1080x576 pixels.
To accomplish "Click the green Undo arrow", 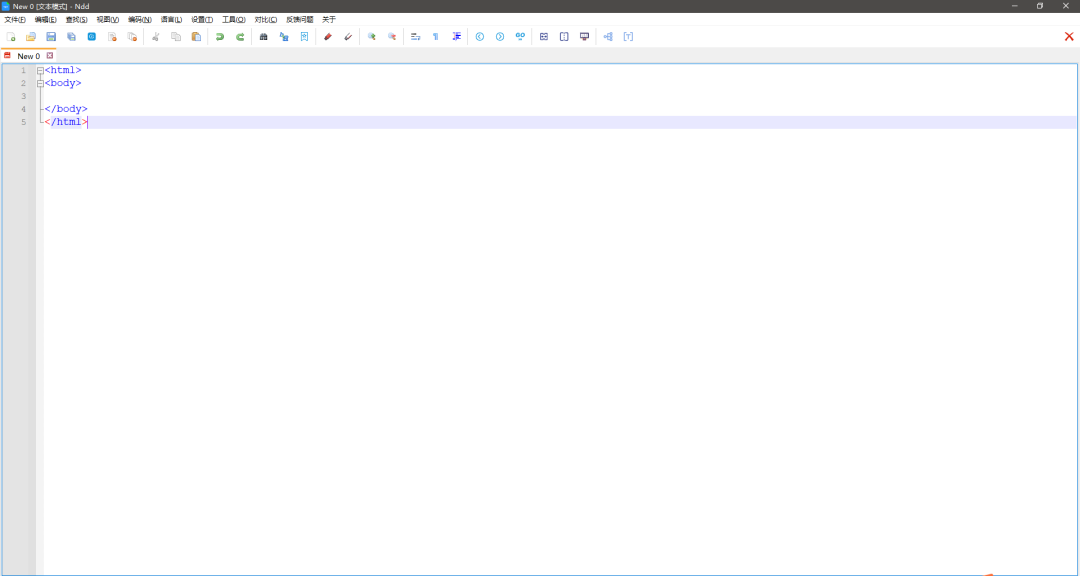I will tap(220, 37).
